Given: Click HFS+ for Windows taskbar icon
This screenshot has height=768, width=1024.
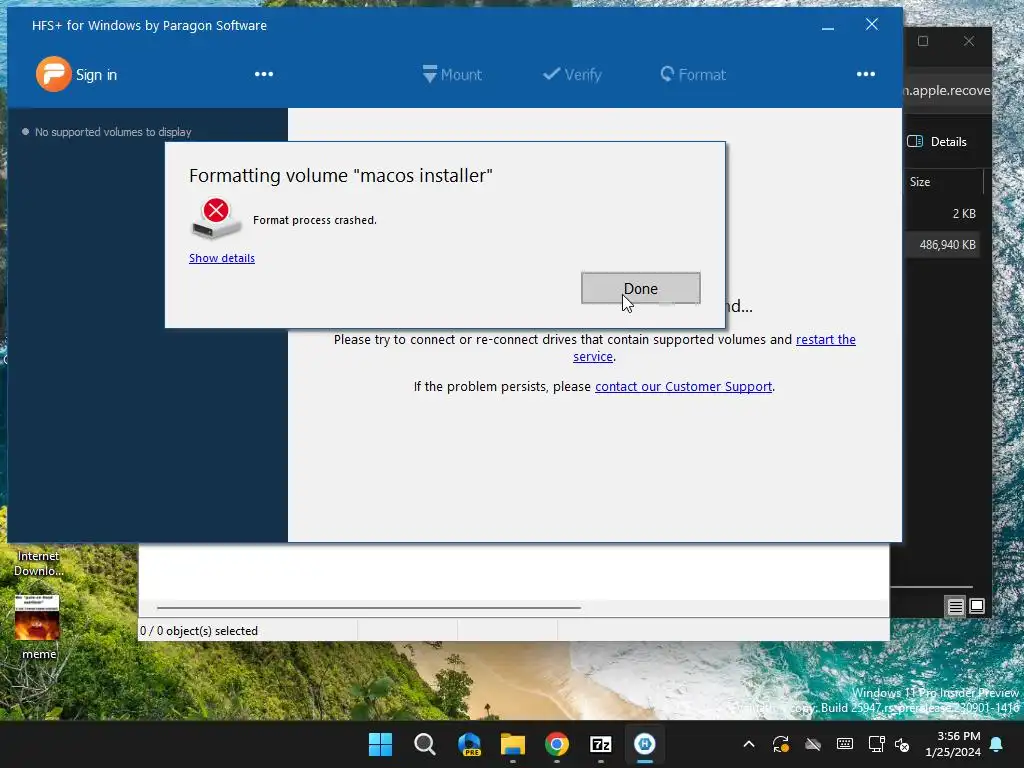Looking at the screenshot, I should pos(645,744).
